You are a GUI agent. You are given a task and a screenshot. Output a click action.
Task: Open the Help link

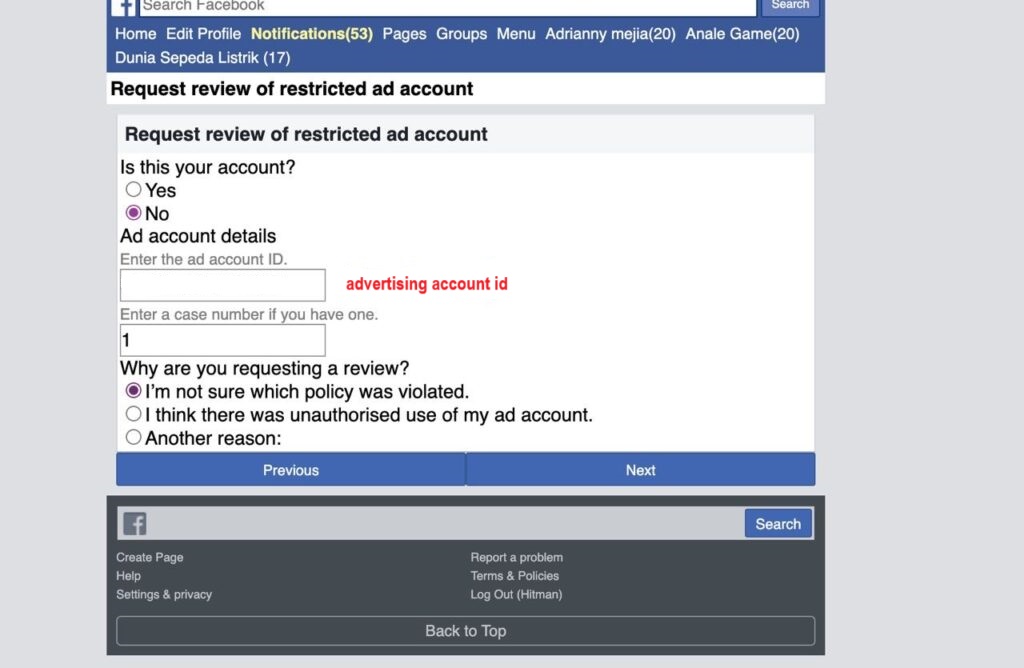(129, 576)
